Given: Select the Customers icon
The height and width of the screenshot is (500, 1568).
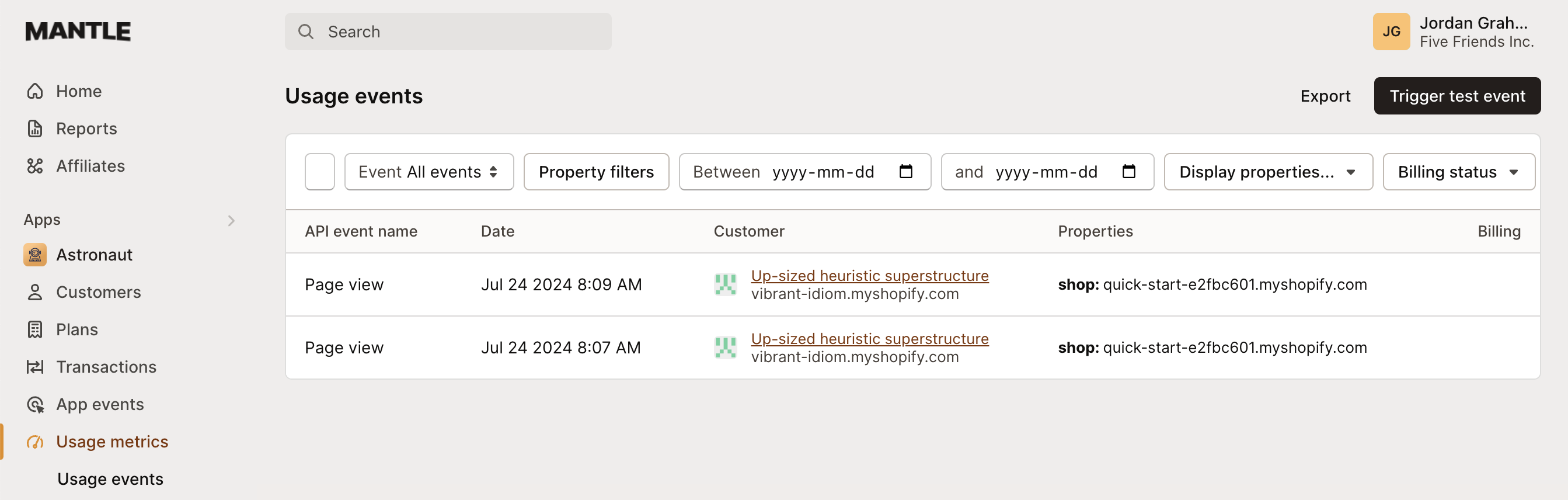Looking at the screenshot, I should coord(34,291).
